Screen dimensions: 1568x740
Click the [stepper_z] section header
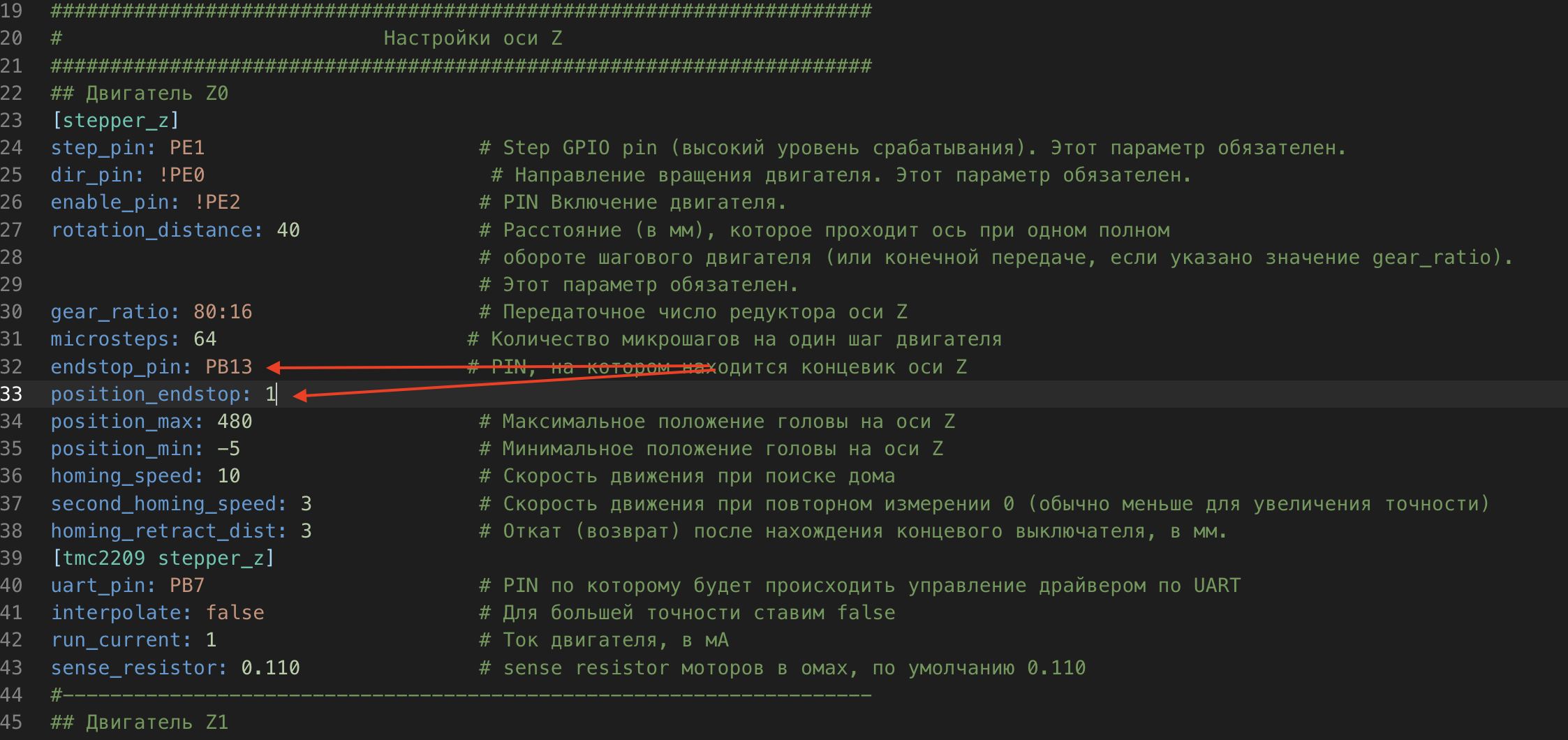click(x=116, y=121)
